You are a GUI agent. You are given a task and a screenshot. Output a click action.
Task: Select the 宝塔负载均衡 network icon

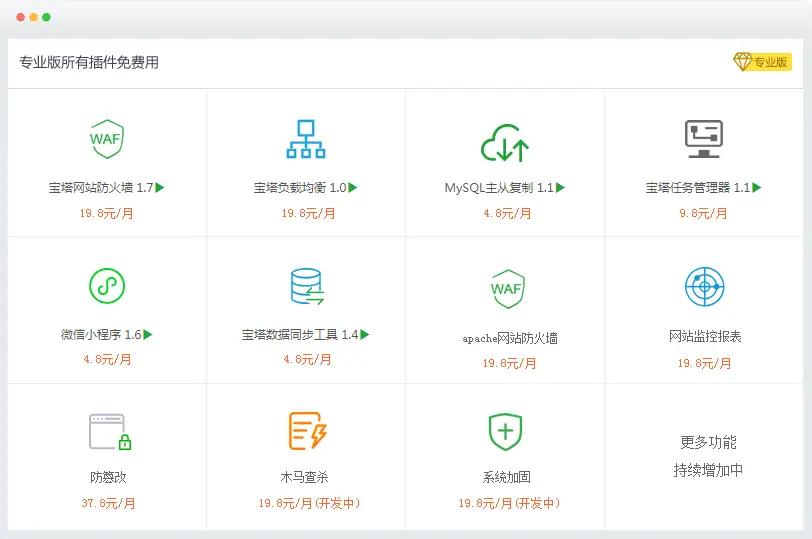click(x=305, y=139)
